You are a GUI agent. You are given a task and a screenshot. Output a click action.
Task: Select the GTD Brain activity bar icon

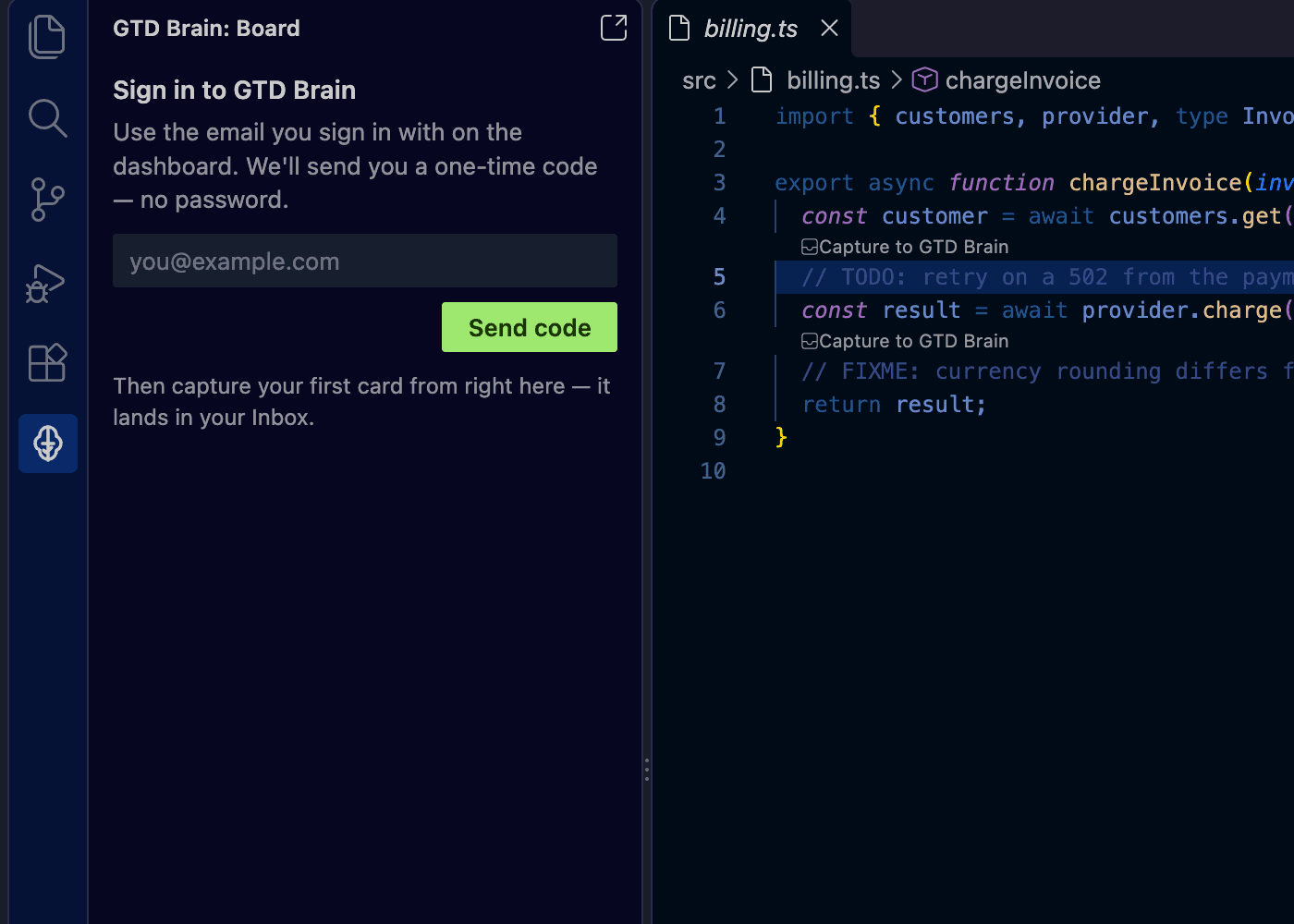[48, 444]
